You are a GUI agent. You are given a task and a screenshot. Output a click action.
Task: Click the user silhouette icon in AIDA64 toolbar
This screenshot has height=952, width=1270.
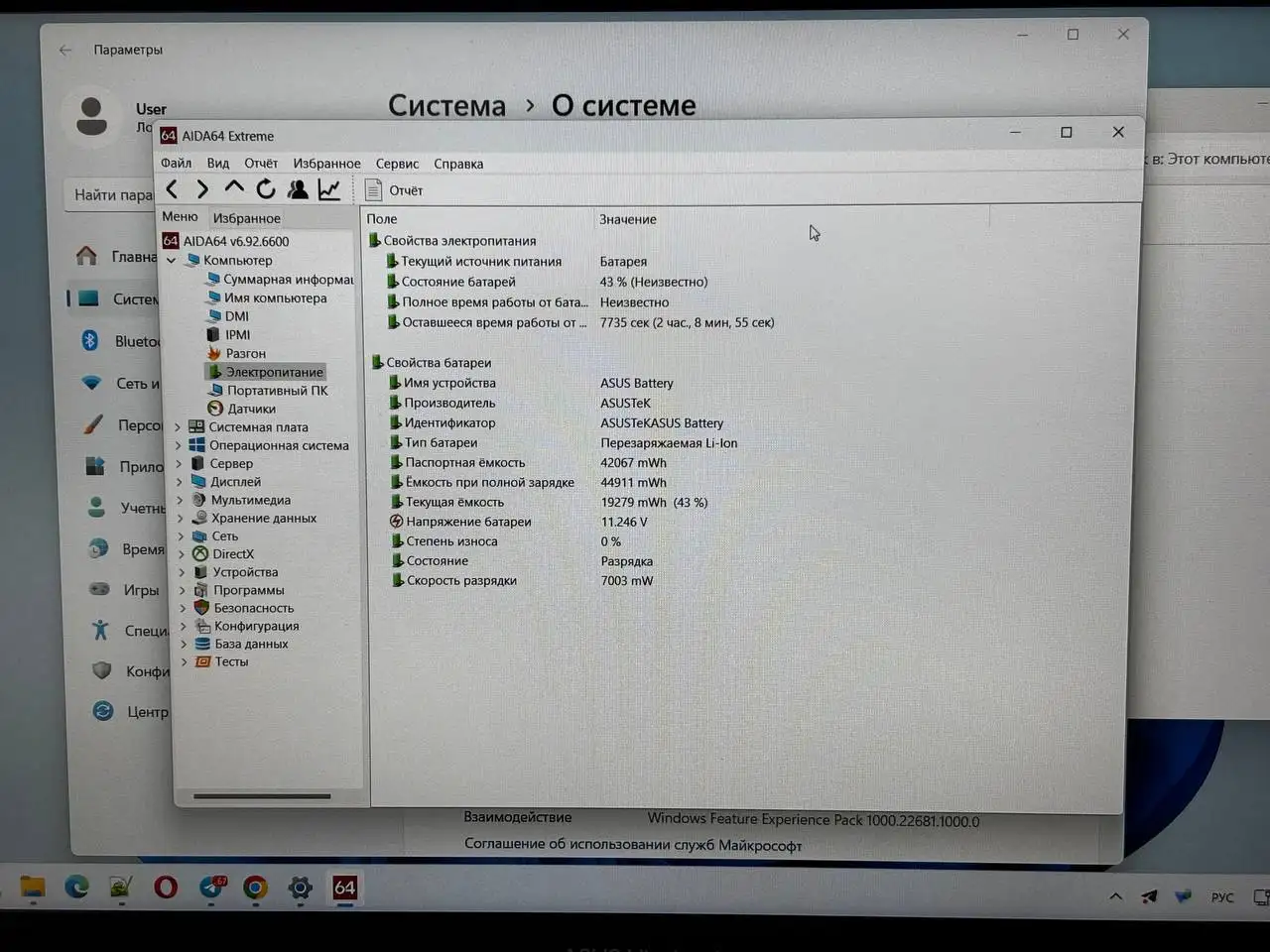click(x=298, y=189)
